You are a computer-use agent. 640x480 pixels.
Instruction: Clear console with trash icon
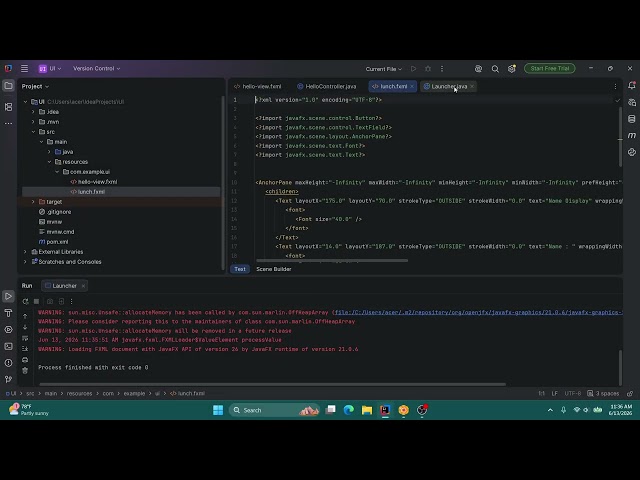click(25, 371)
